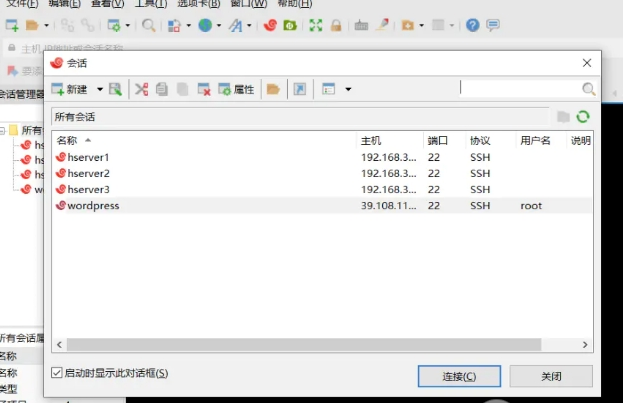Click the New session (新建) icon
Image resolution: width=623 pixels, height=403 pixels.
pos(69,90)
